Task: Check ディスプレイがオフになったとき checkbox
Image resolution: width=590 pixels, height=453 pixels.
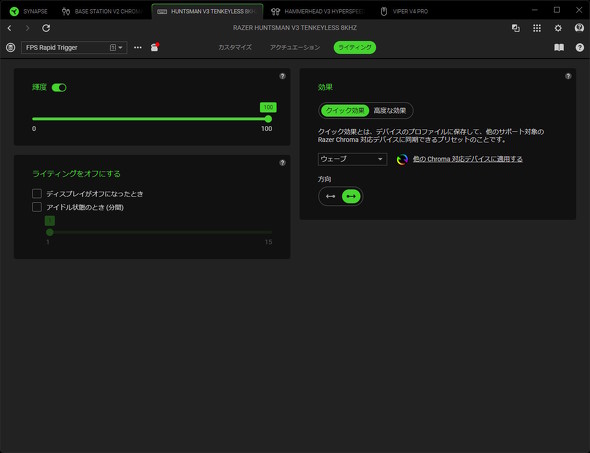Action: click(37, 194)
